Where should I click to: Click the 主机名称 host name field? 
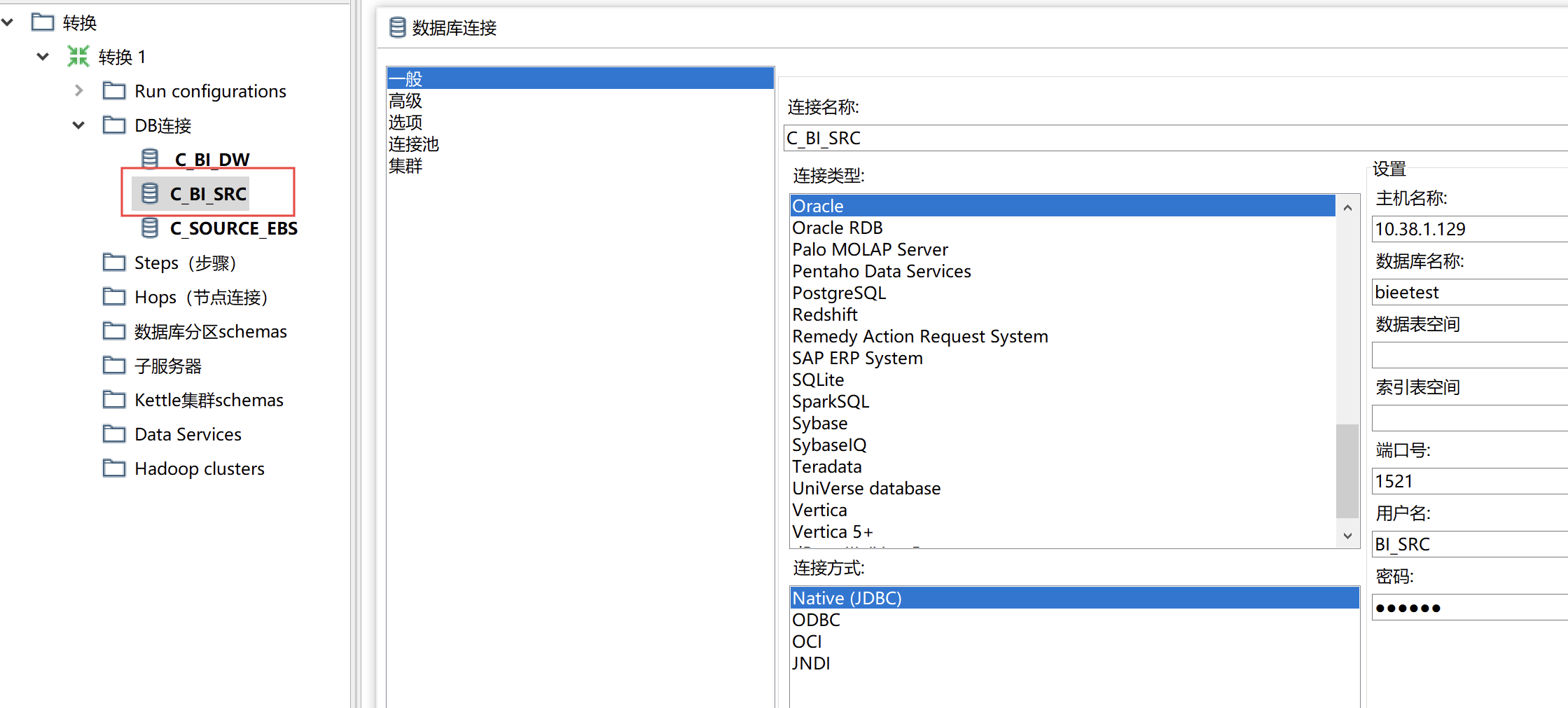[1468, 229]
